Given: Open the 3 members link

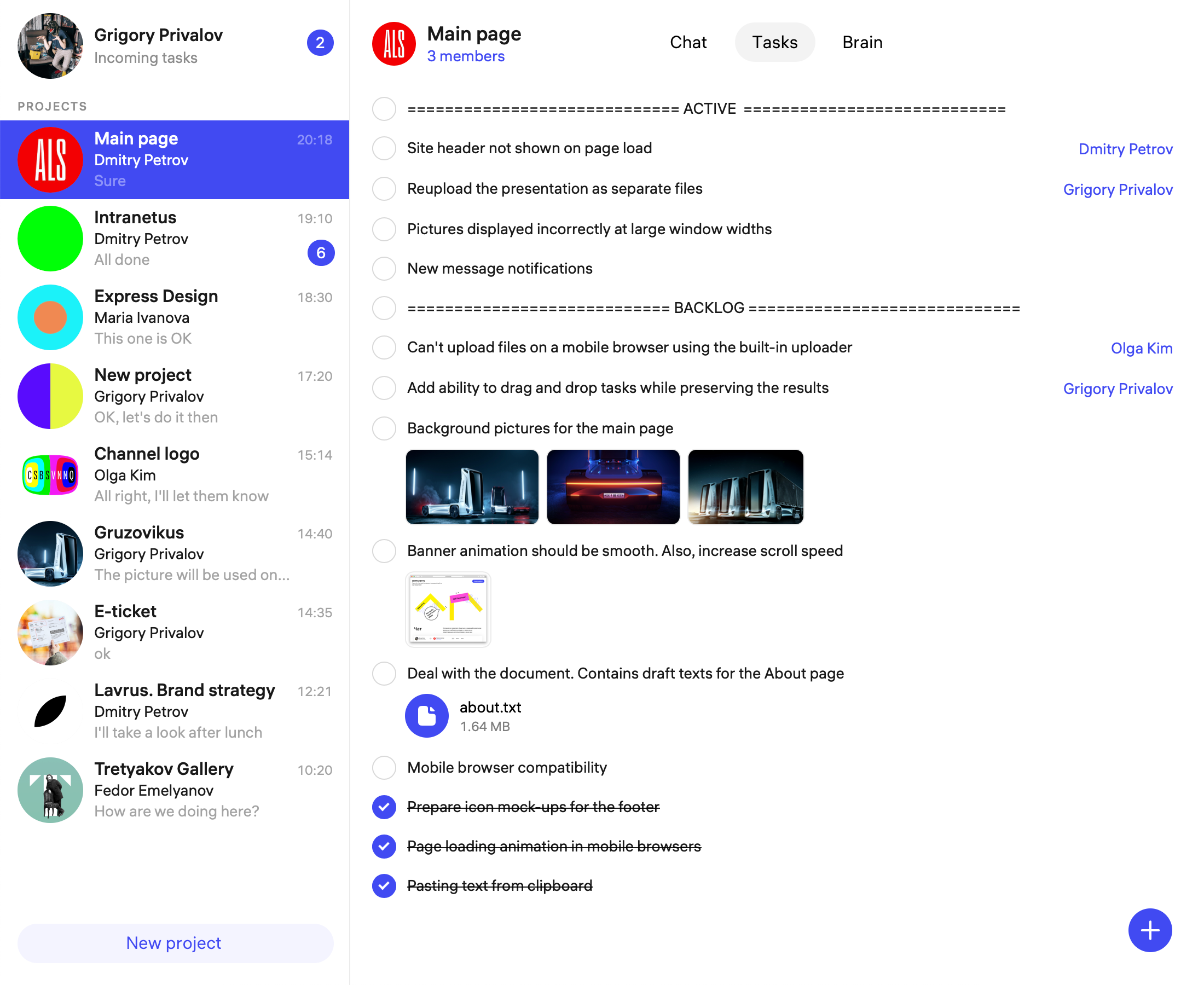Looking at the screenshot, I should pos(465,56).
